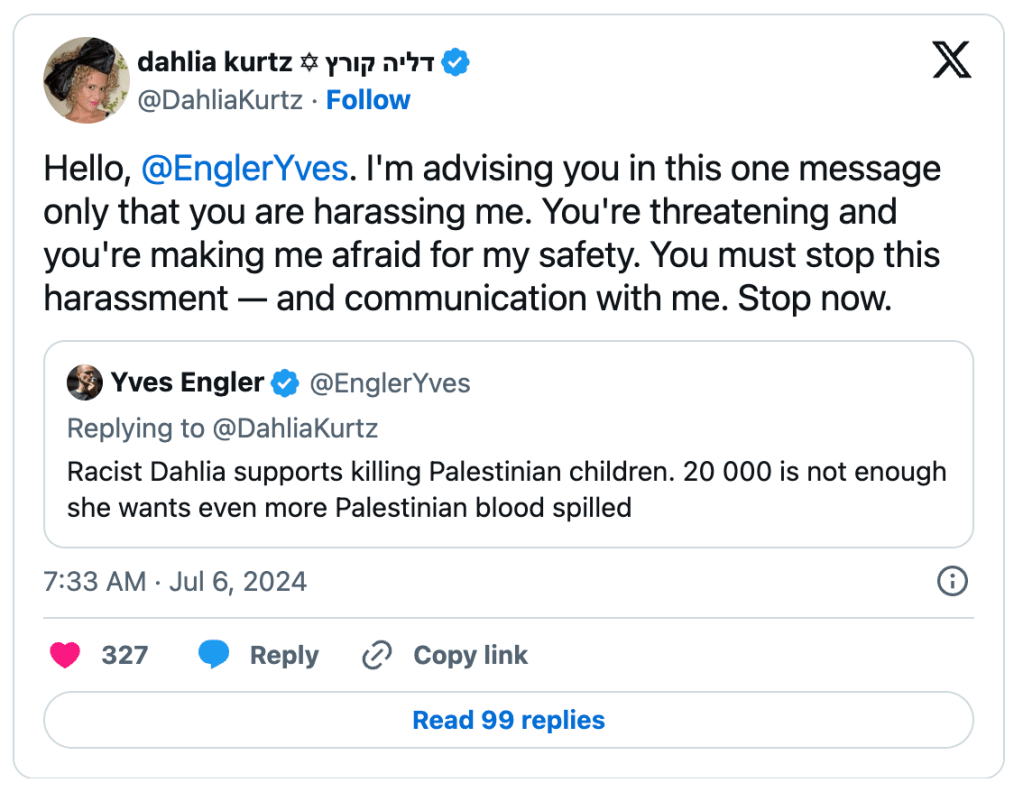Open the 7:33 AM · Jul 6, 2024 timestamp
The image size is (1023, 792).
(175, 581)
